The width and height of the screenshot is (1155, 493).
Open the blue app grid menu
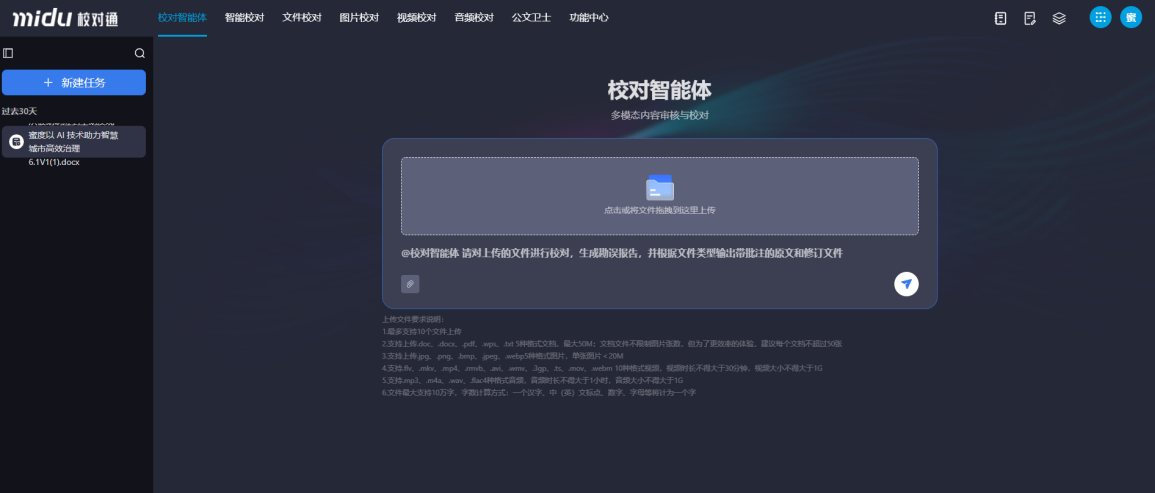click(x=1100, y=18)
